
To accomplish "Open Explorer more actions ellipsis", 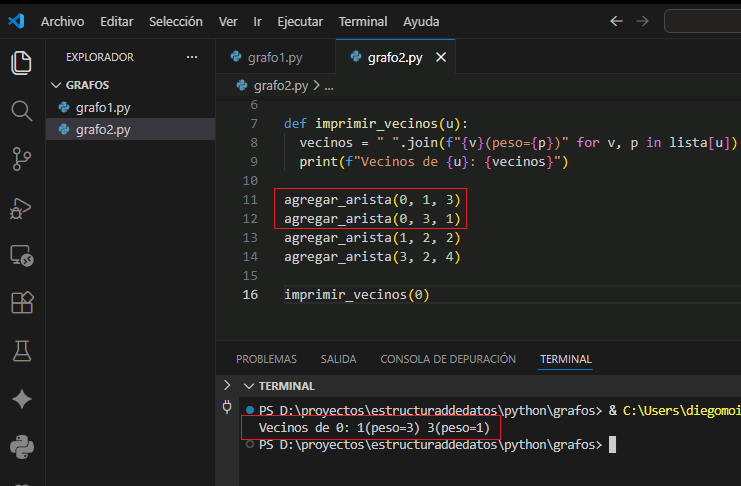I will (x=192, y=57).
